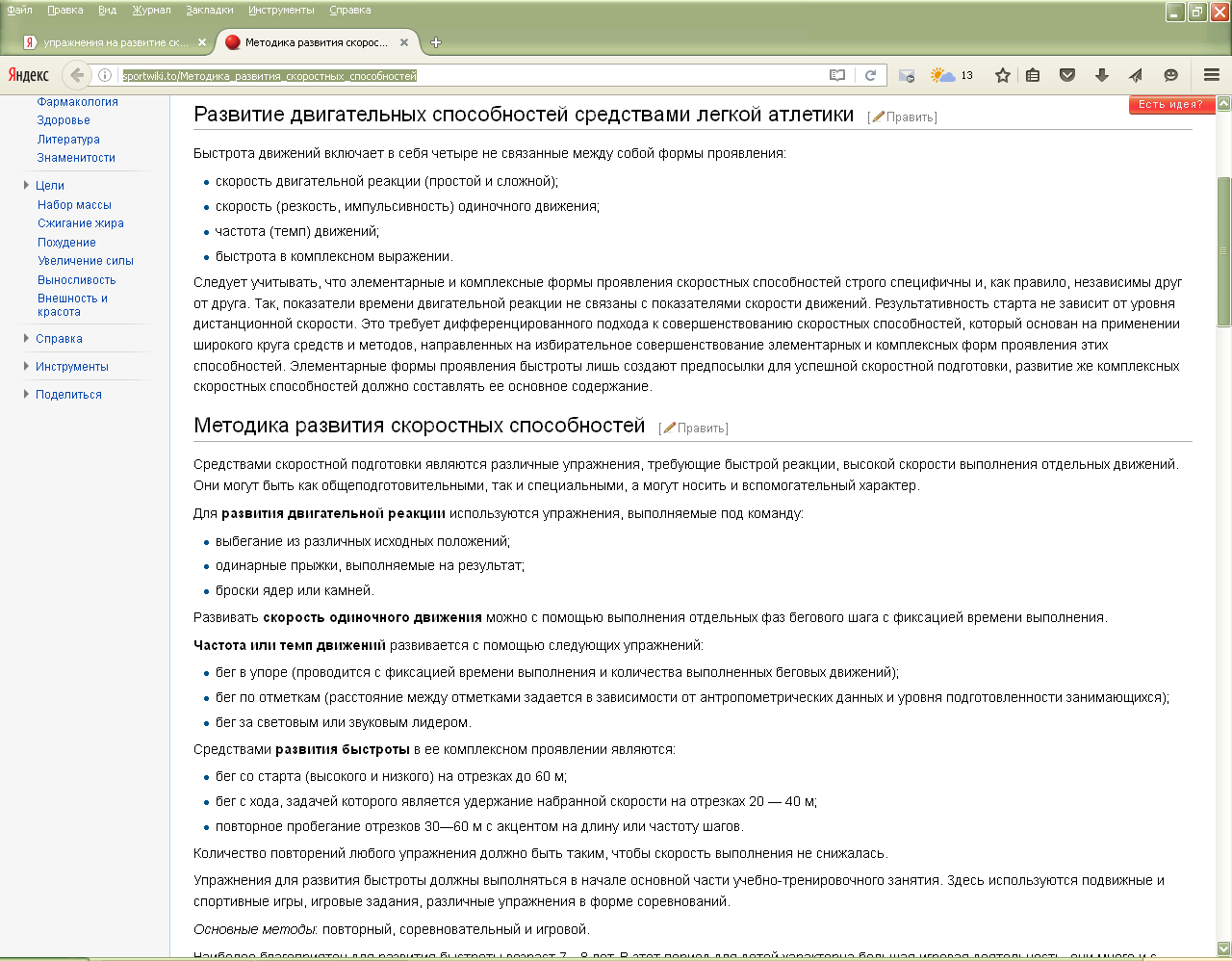
Task: Switch to Методика развития скорос tab
Action: click(x=316, y=42)
